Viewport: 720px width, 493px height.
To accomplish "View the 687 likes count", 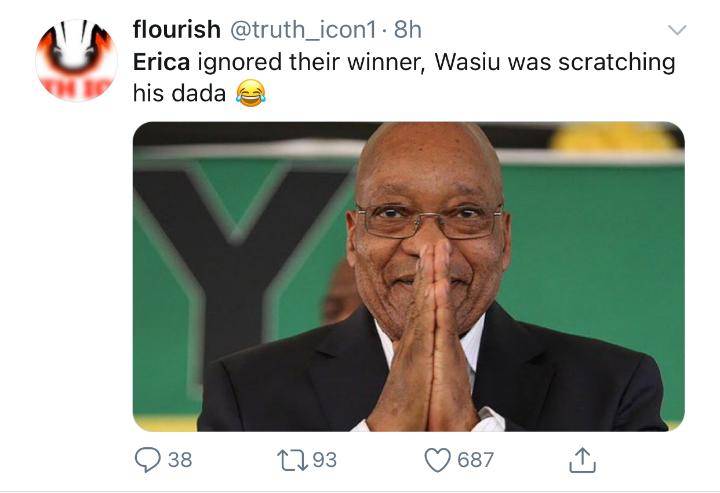I will 475,460.
